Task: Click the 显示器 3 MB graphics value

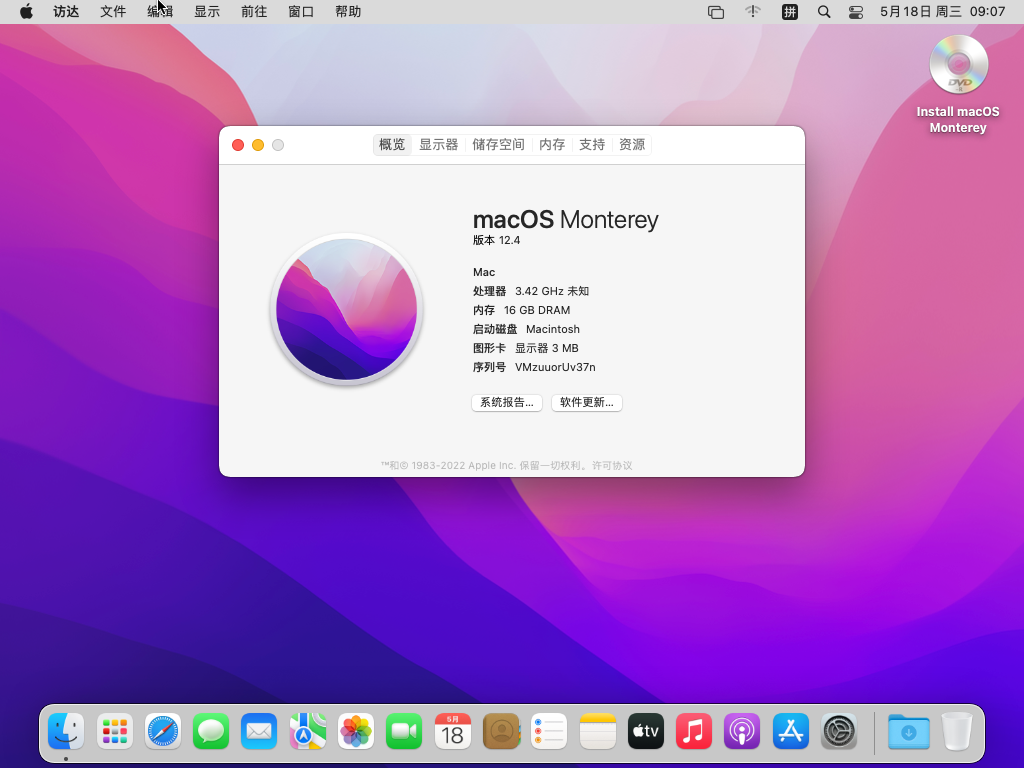Action: coord(547,348)
